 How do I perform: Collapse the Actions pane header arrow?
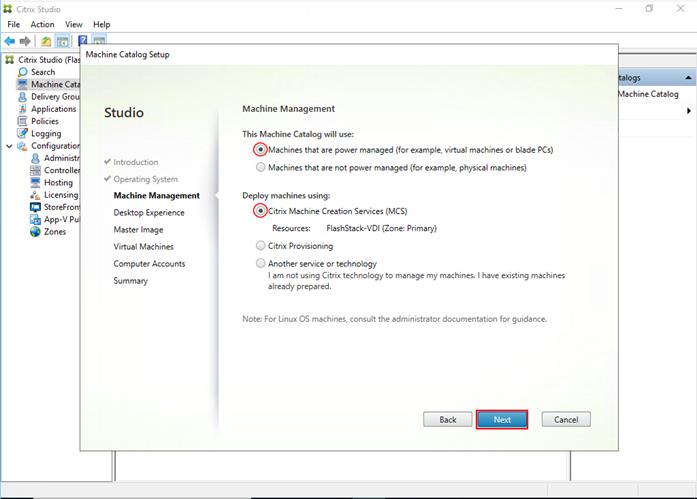(x=688, y=78)
